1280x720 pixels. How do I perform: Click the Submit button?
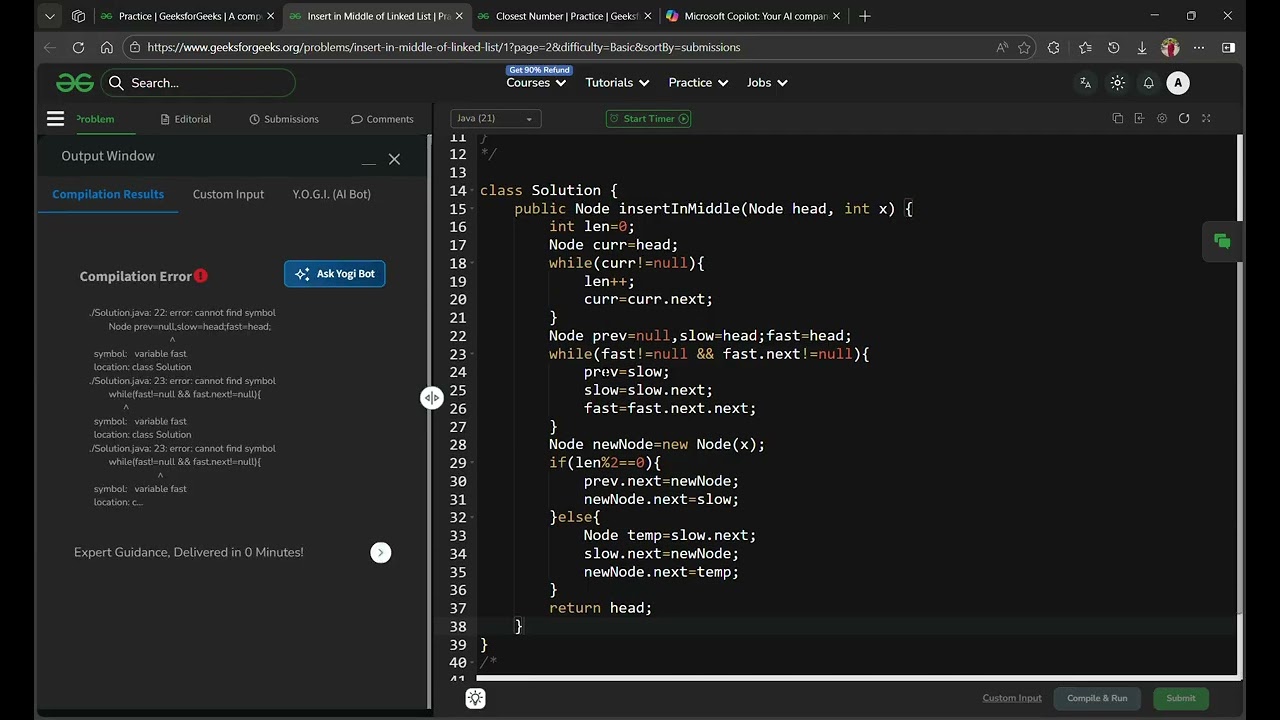[1180, 698]
